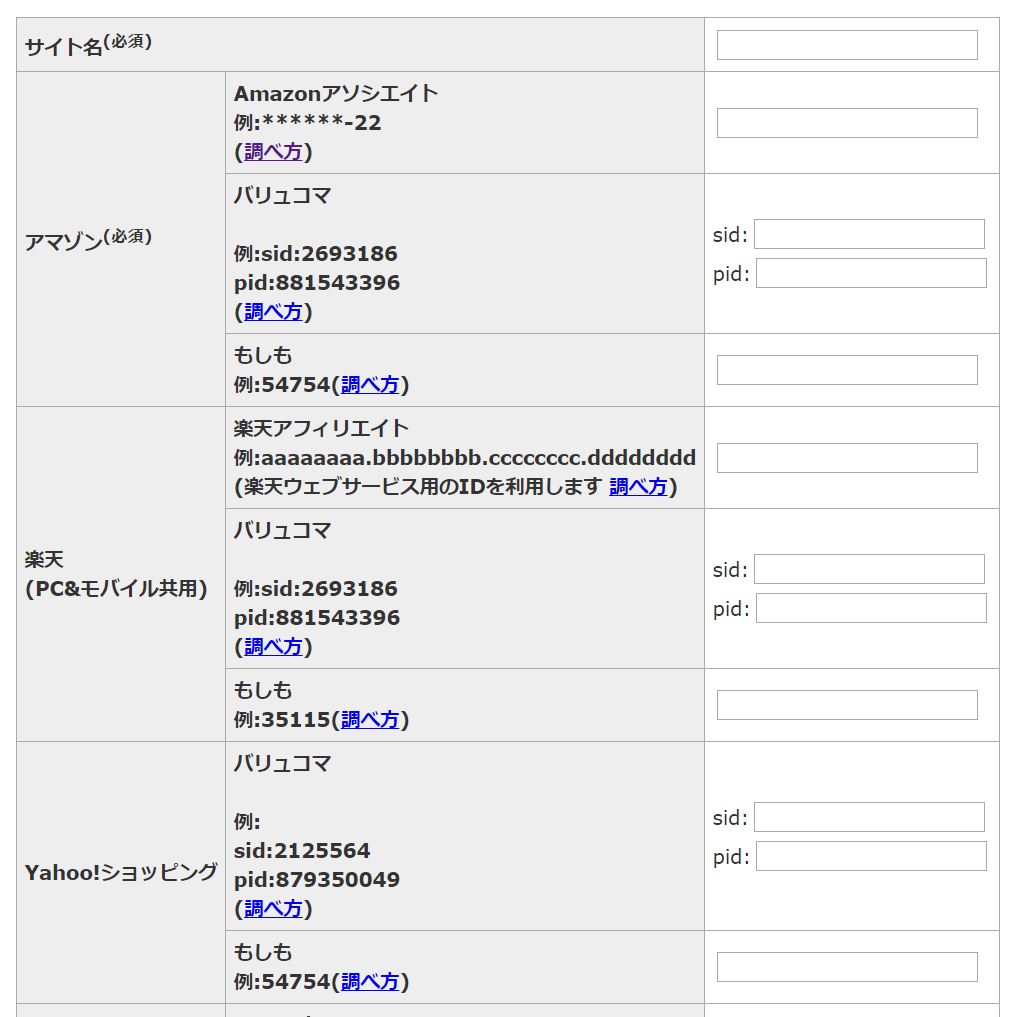Viewport: 1015px width, 1017px height.
Task: Click the pid field for アマゾン バリュコマ
Action: [x=871, y=273]
